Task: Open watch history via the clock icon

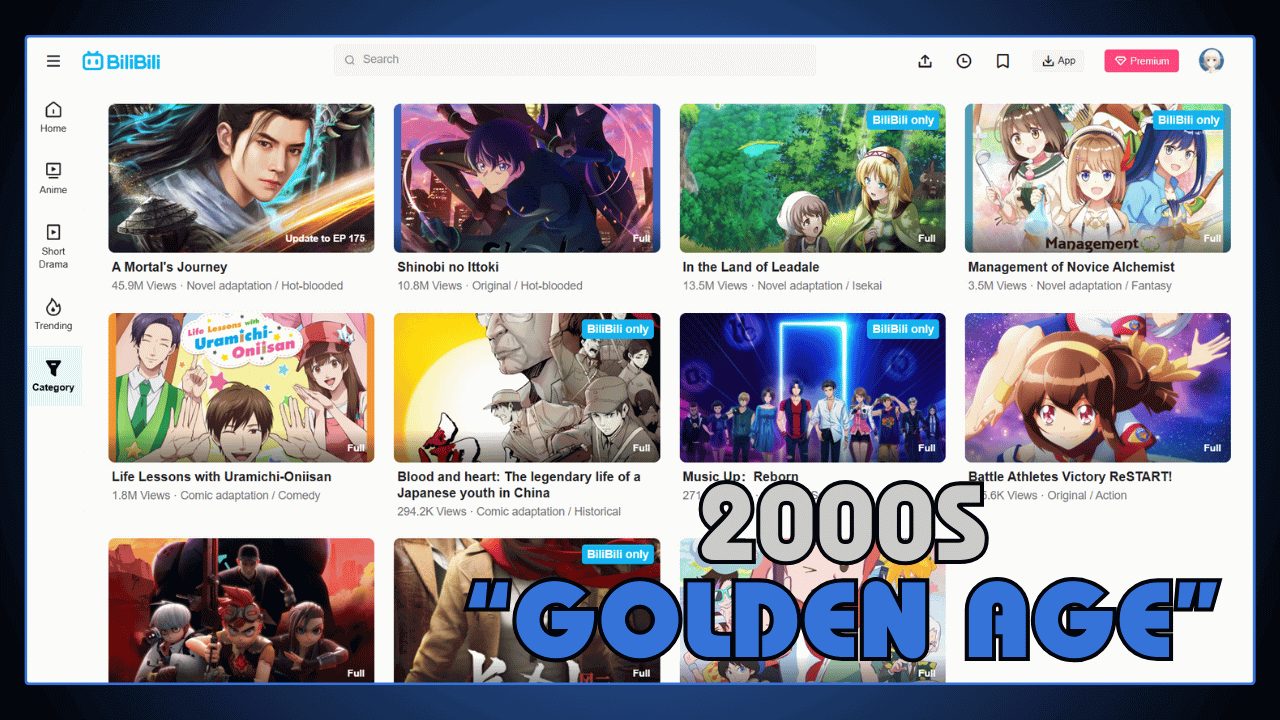Action: coord(963,60)
